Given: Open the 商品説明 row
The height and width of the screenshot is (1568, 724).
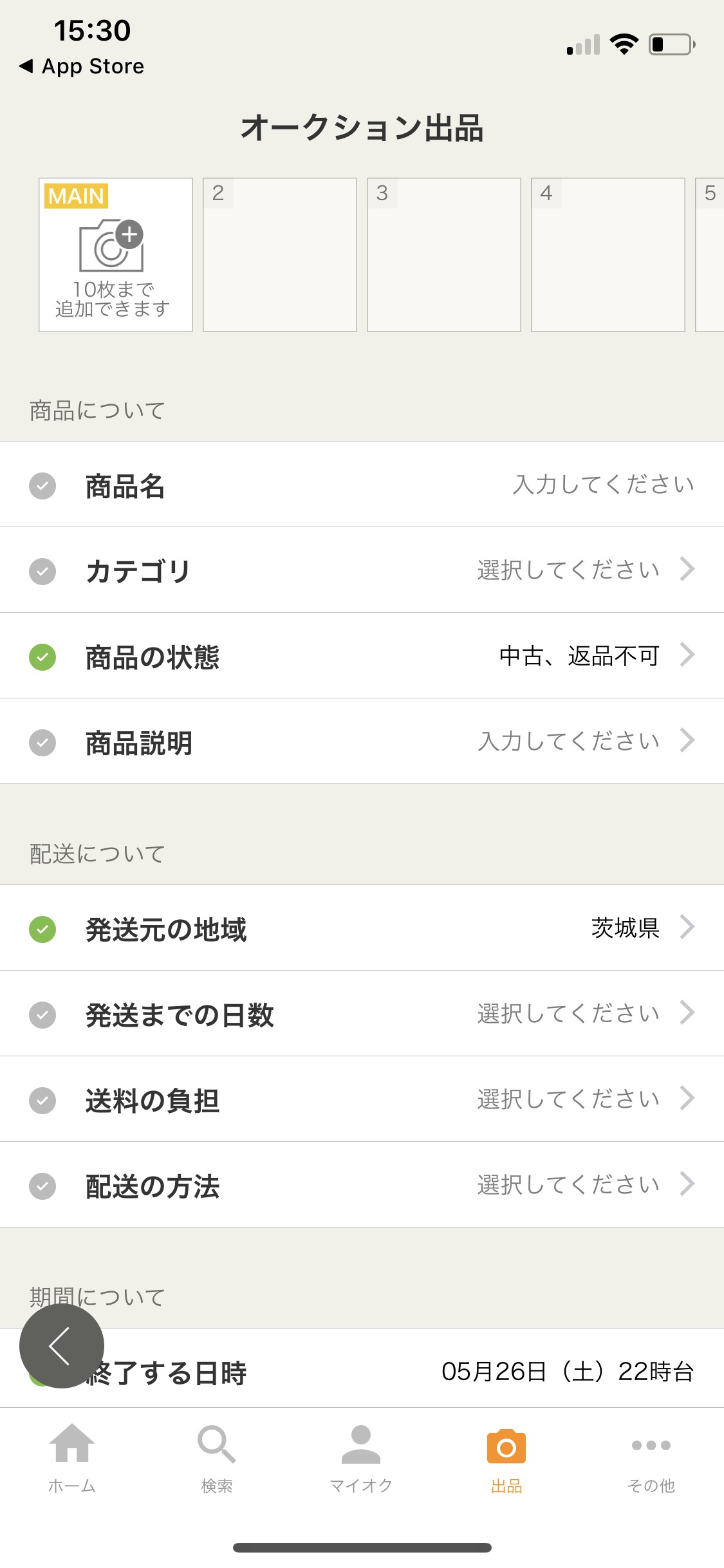Looking at the screenshot, I should coord(362,742).
